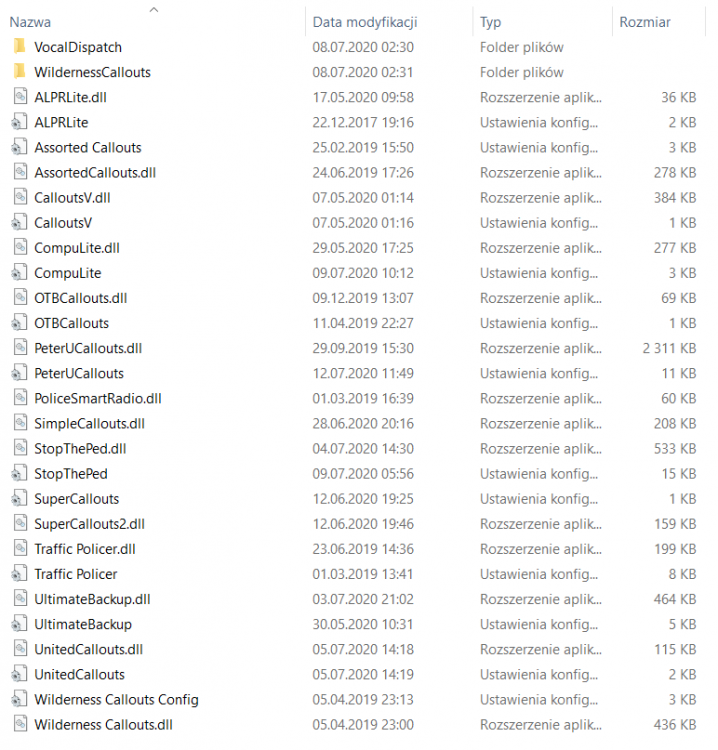Viewport: 718px width, 750px height.
Task: Select the file name Wilderness Callouts.dll
Action: point(103,725)
